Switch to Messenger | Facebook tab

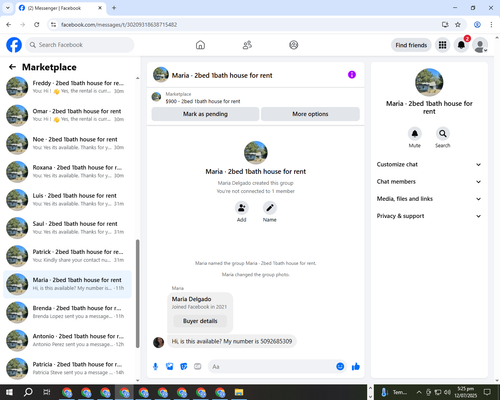click(x=60, y=8)
